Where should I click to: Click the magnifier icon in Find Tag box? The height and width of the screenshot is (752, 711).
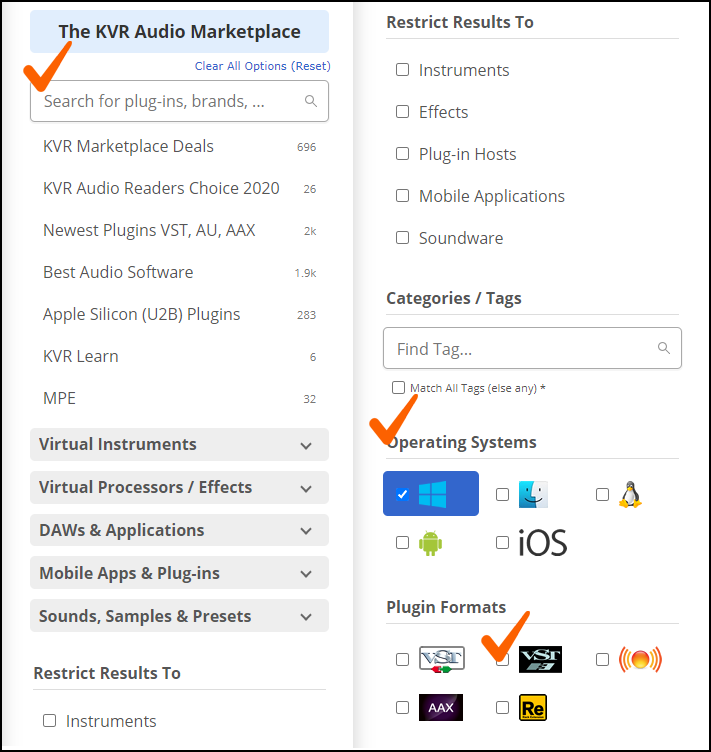664,348
